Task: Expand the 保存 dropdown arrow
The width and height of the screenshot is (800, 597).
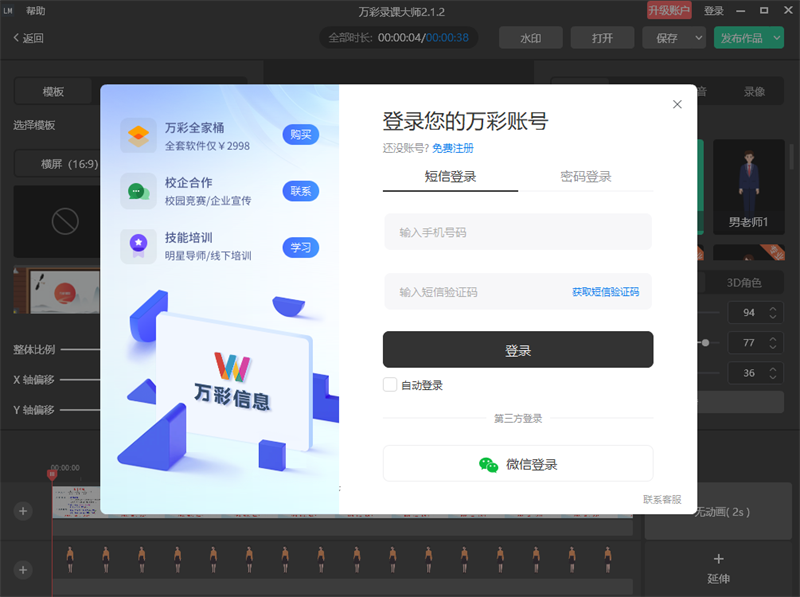Action: (x=698, y=38)
